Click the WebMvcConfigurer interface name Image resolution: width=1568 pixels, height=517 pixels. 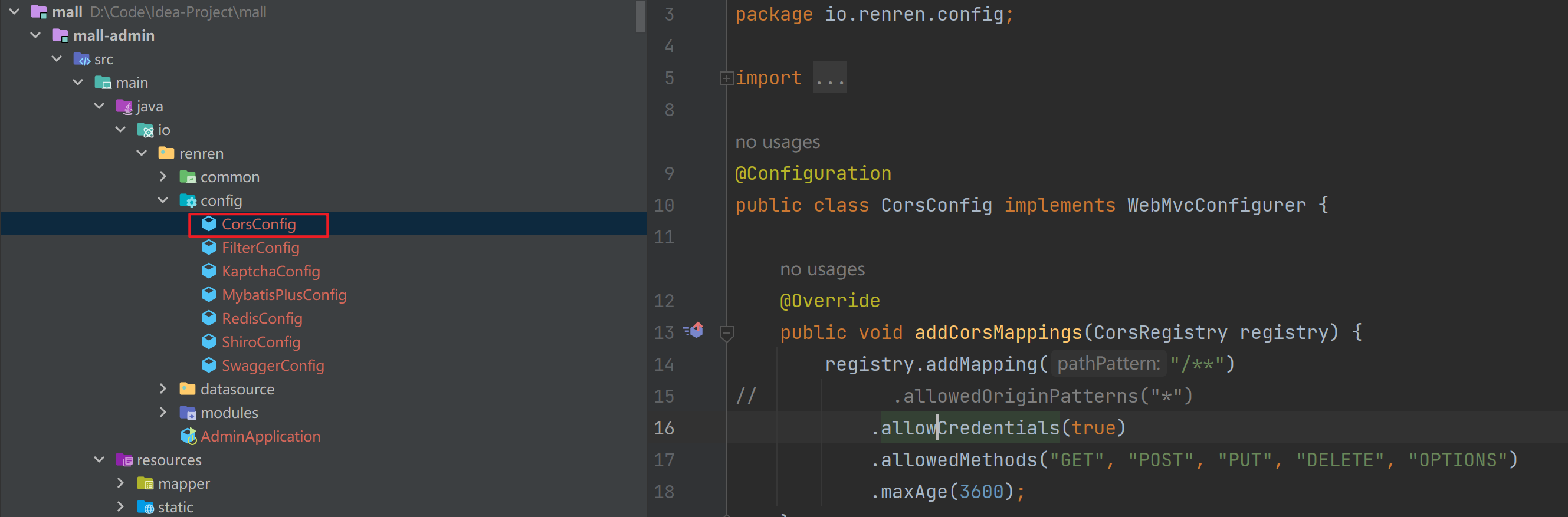click(1216, 205)
